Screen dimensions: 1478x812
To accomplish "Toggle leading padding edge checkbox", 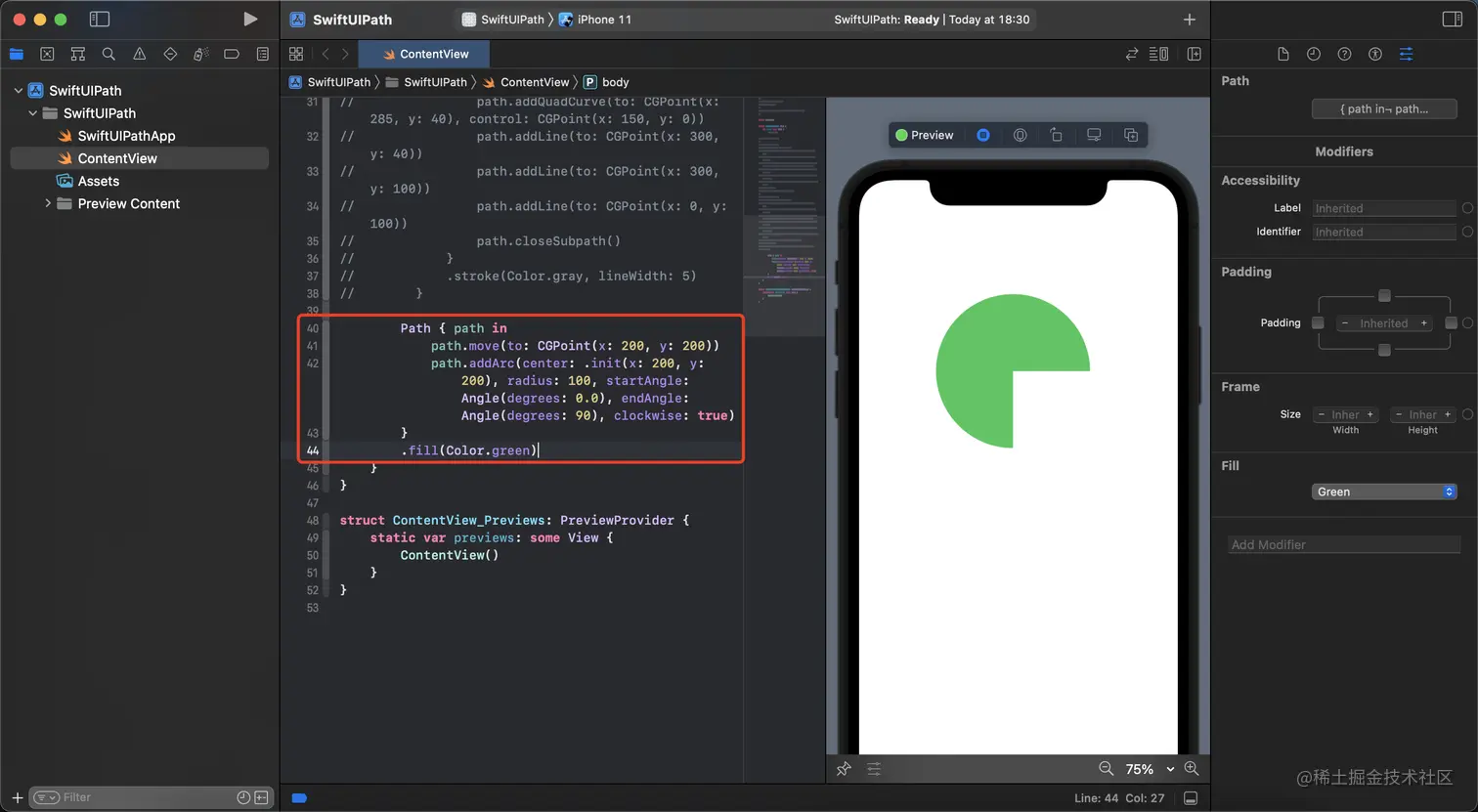I will [1318, 322].
